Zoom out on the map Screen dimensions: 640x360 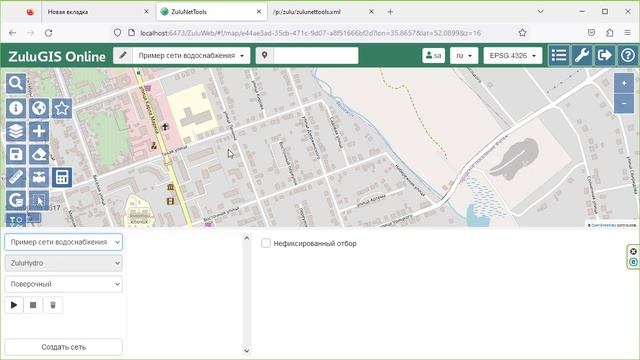(x=624, y=104)
